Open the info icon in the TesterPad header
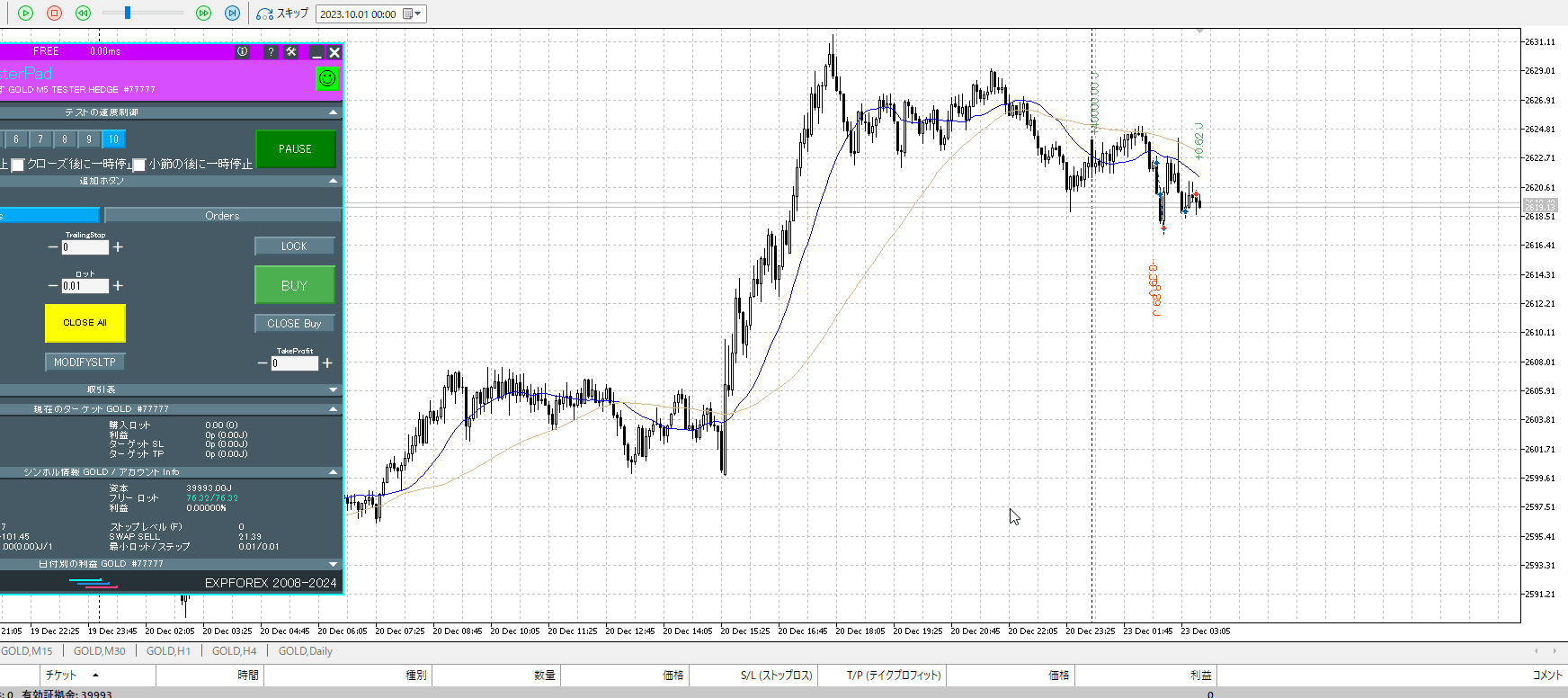The image size is (1568, 698). point(242,52)
